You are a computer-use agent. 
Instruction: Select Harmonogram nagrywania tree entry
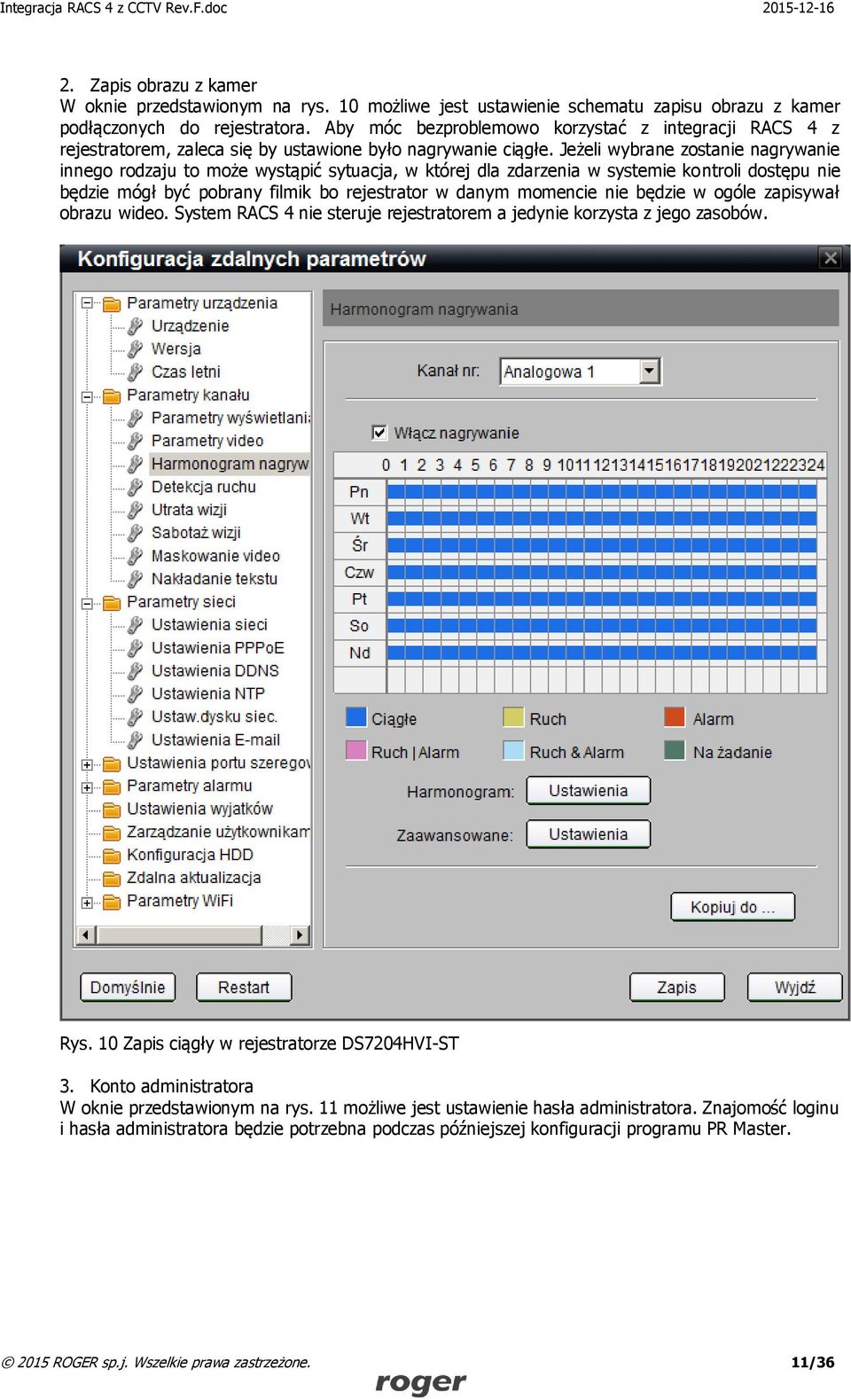(230, 464)
